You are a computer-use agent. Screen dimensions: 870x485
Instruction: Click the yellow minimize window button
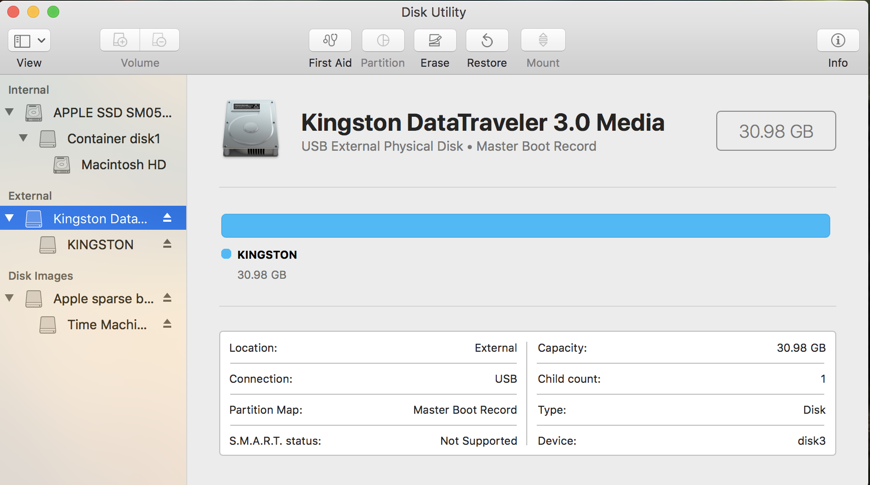pos(33,12)
